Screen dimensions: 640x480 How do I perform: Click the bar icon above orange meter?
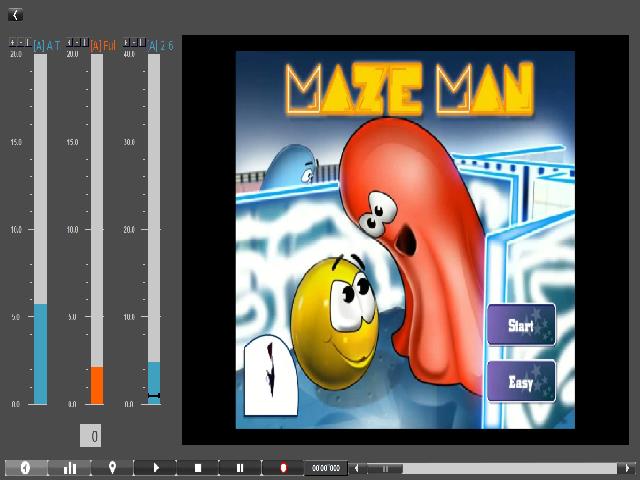[85, 42]
